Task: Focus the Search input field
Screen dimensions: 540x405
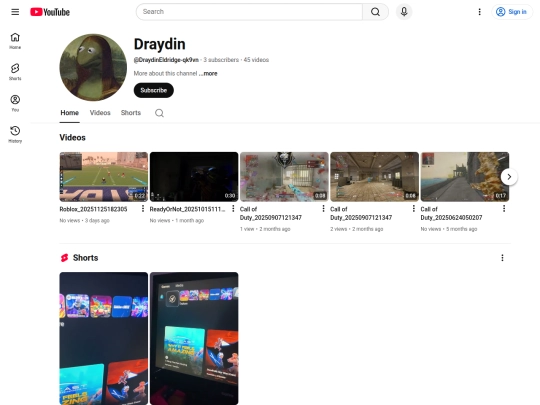Action: [249, 12]
